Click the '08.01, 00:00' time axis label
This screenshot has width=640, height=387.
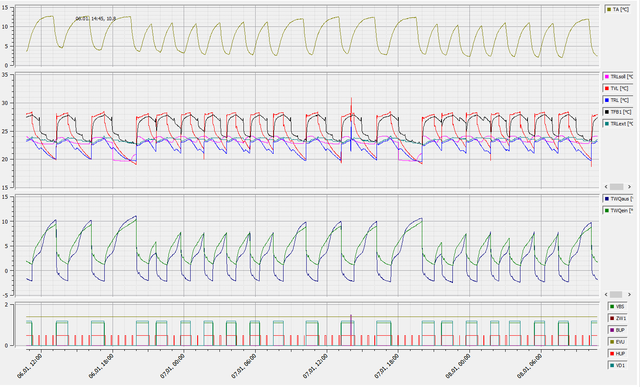459,366
